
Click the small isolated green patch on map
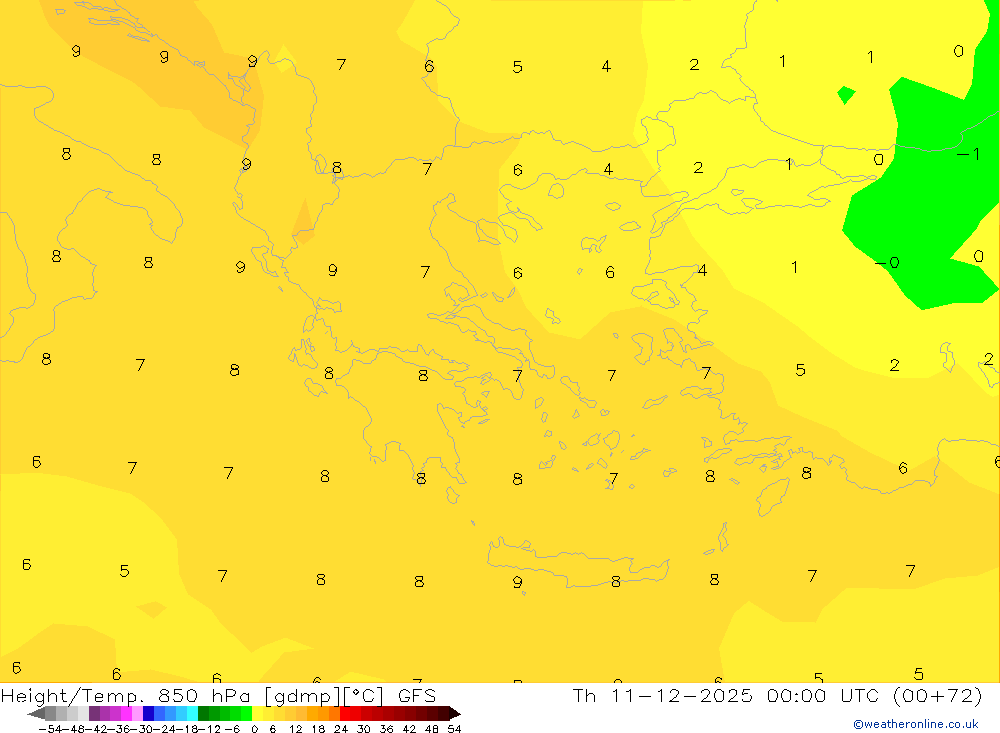846,94
